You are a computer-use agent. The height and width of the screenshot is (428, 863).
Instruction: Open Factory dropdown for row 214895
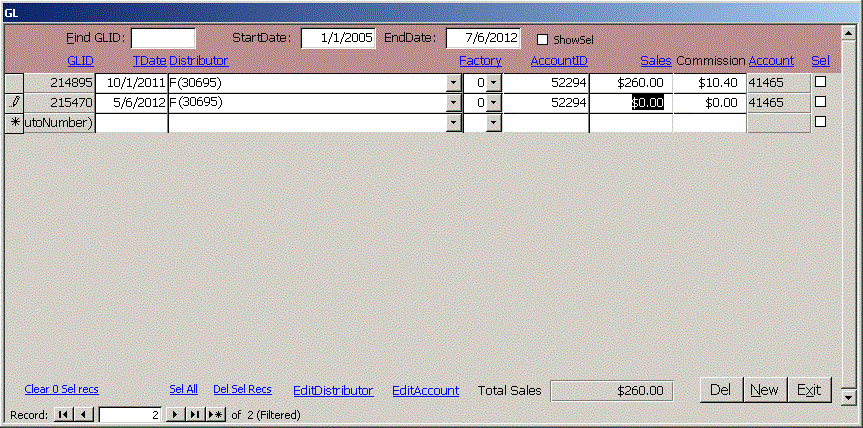(494, 83)
